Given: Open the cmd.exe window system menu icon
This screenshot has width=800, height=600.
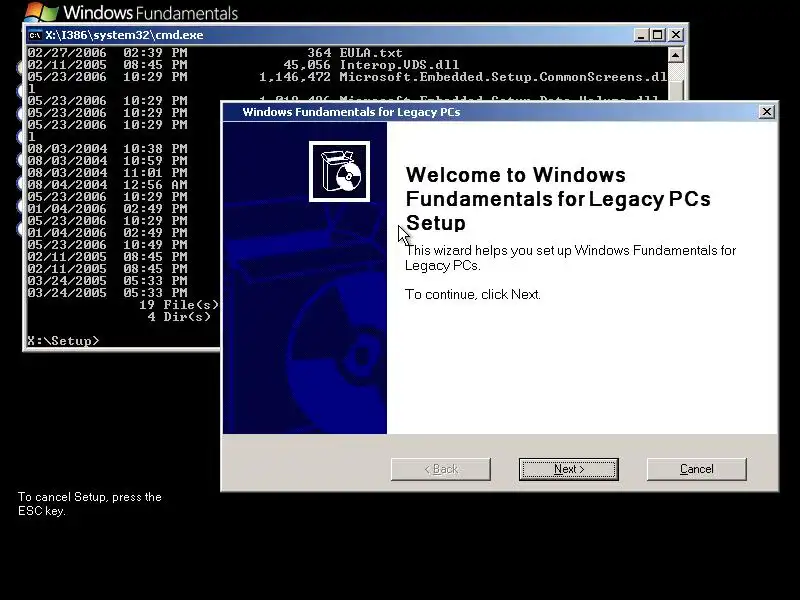Looking at the screenshot, I should (35, 35).
